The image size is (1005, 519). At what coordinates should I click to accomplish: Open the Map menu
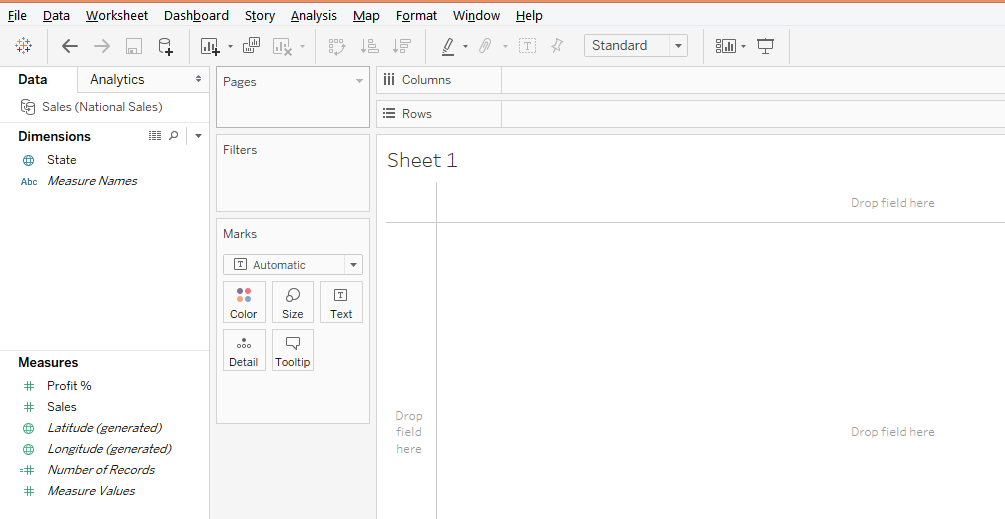[x=366, y=15]
